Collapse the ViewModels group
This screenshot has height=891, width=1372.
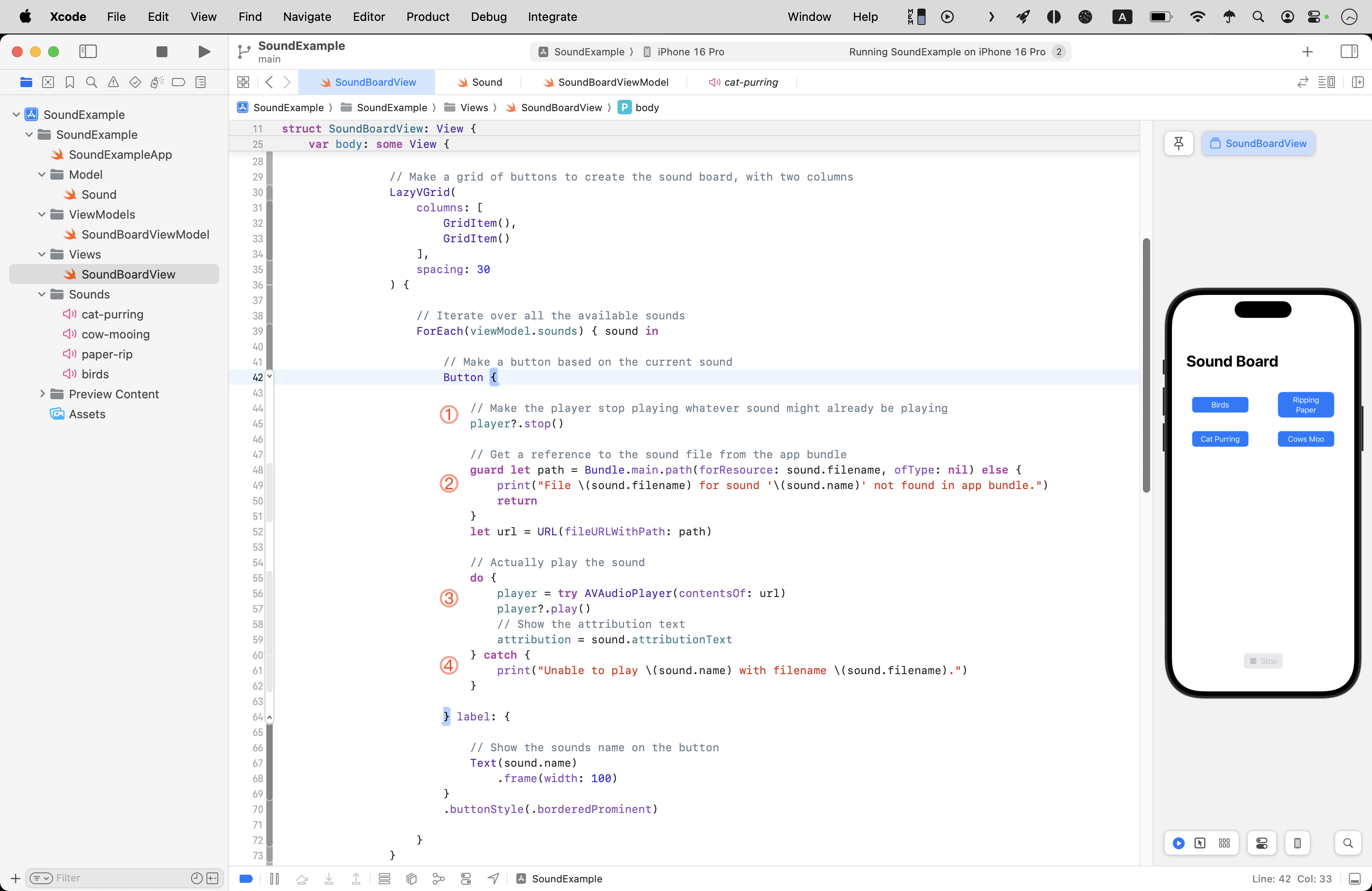pyautogui.click(x=41, y=215)
